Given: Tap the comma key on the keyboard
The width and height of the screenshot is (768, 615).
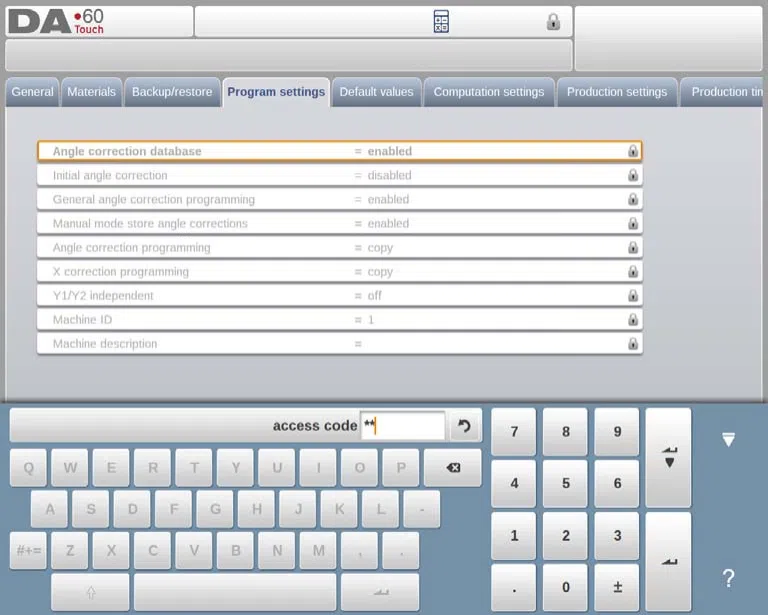Looking at the screenshot, I should click(x=360, y=551).
